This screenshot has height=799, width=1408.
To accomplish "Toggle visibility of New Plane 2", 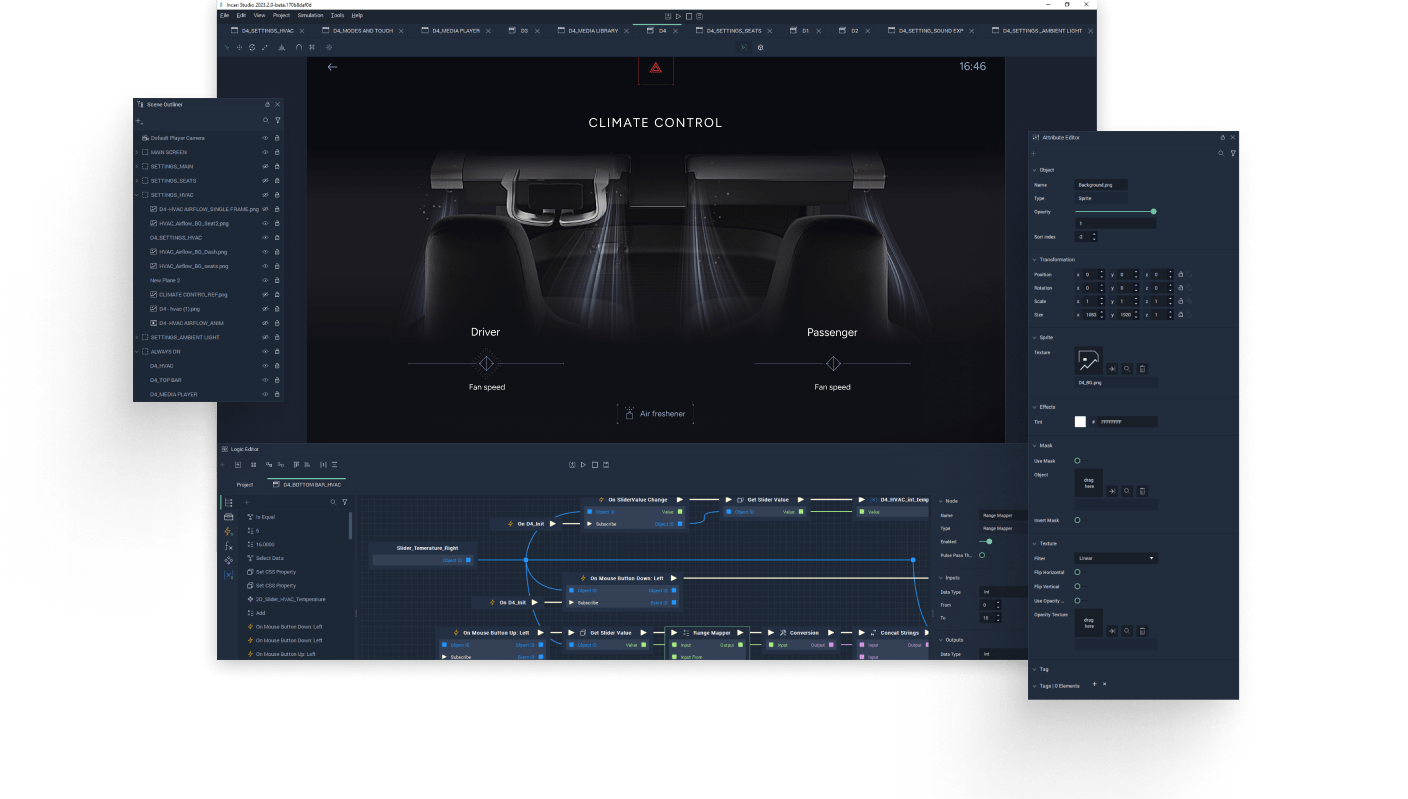I will [266, 280].
